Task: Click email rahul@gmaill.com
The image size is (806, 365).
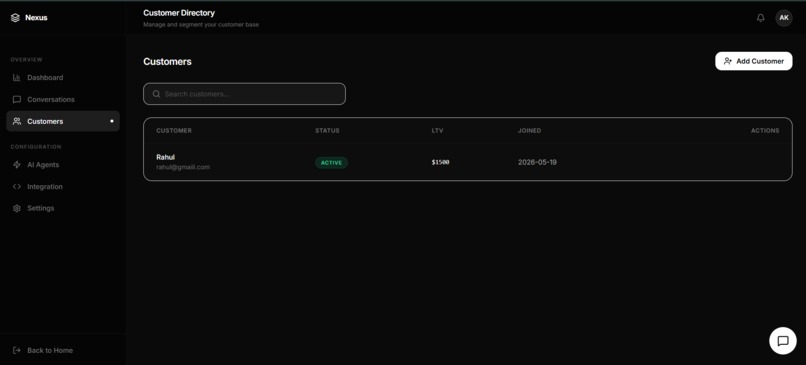Action: coord(183,167)
